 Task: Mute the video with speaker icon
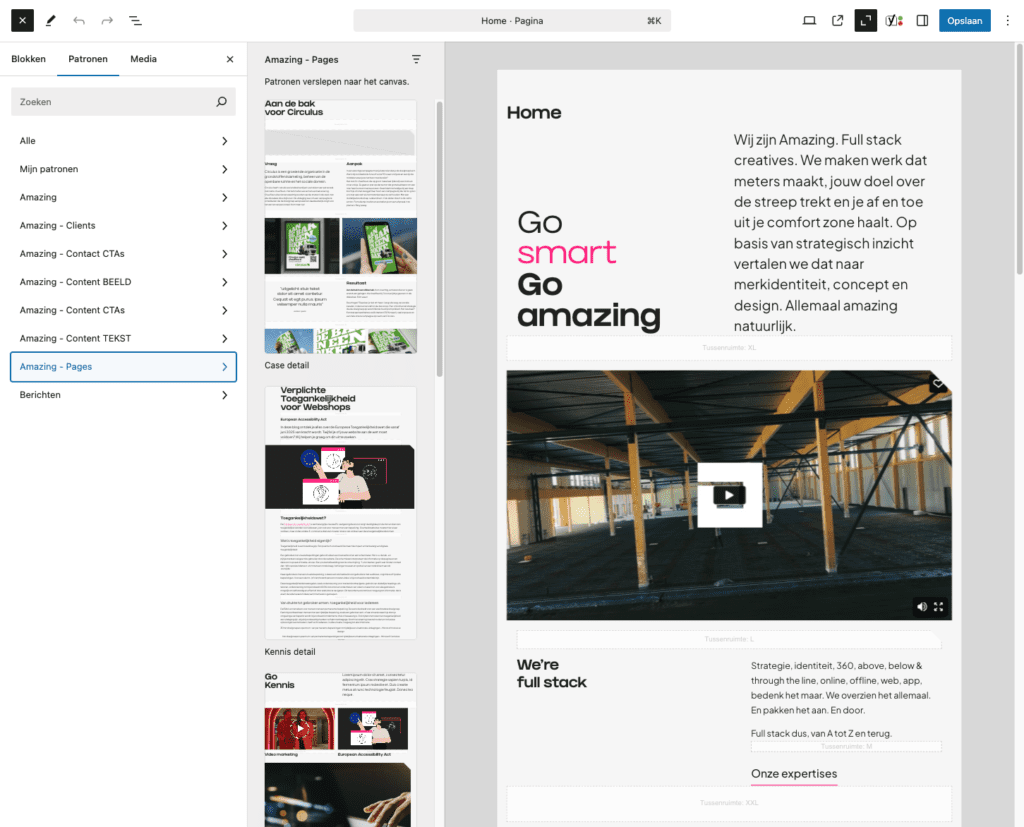(921, 607)
